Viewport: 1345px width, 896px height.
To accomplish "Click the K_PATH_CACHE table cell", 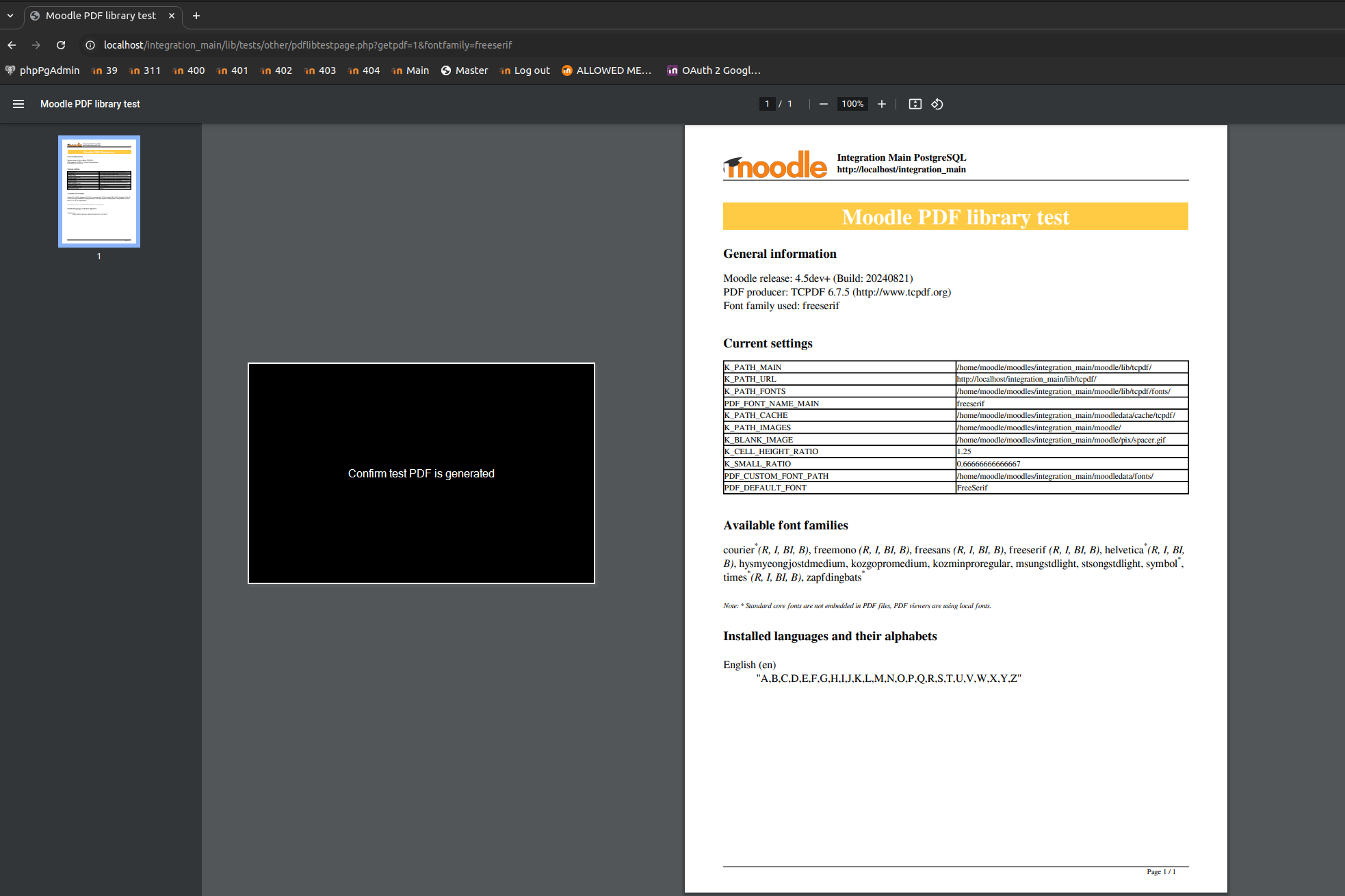I will 839,415.
